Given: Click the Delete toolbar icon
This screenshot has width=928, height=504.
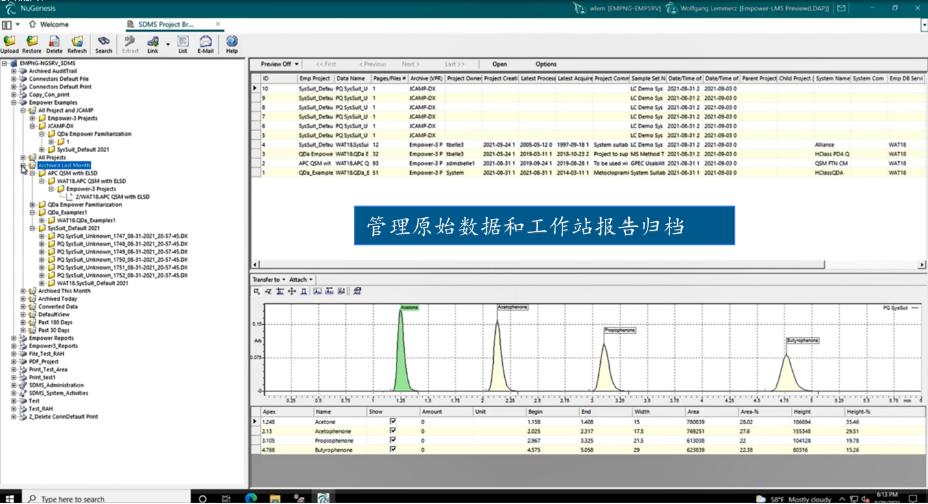Looking at the screenshot, I should (54, 44).
